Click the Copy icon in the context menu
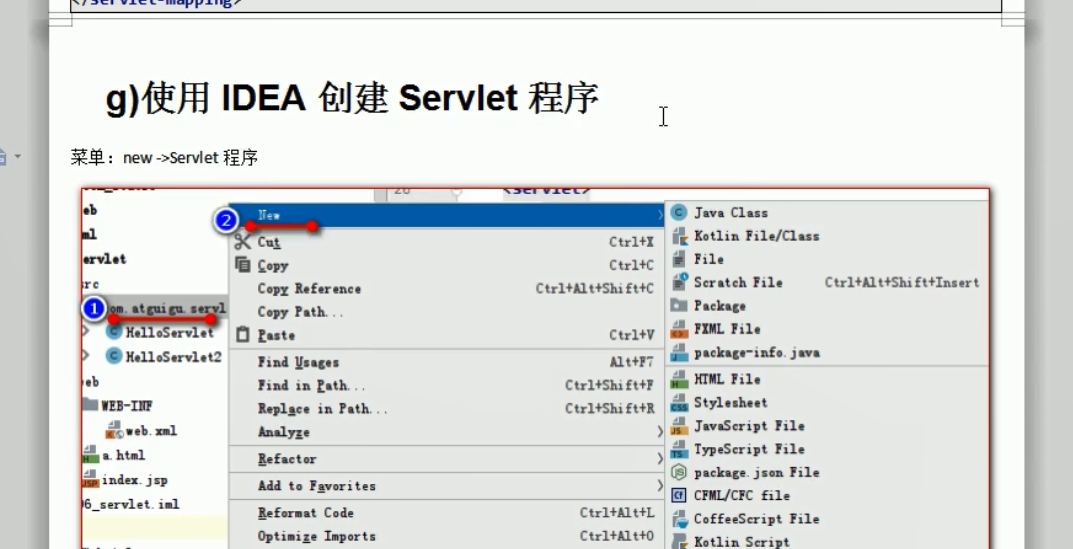Viewport: 1073px width, 549px height. 242,265
